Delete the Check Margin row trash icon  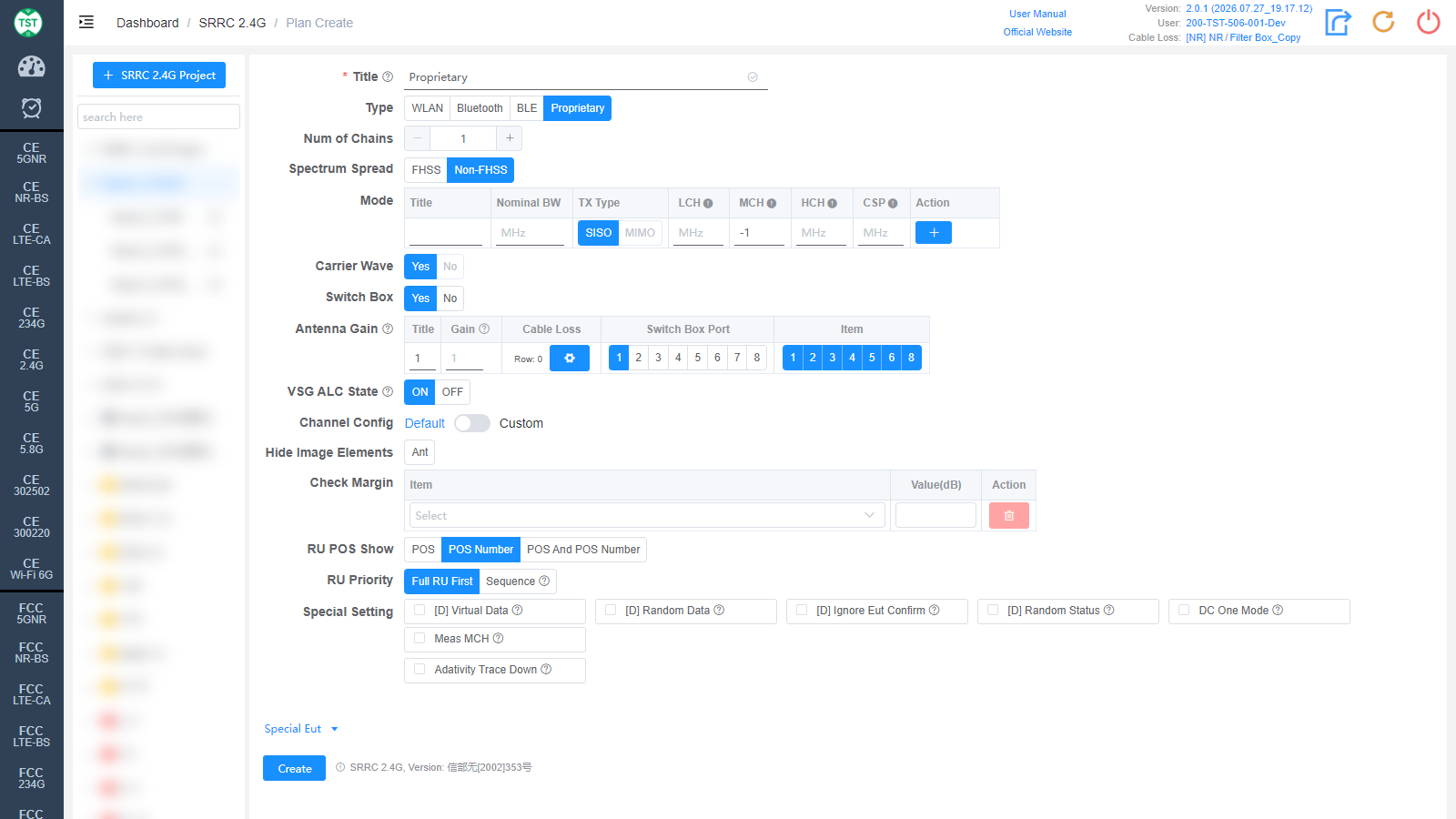[1009, 516]
